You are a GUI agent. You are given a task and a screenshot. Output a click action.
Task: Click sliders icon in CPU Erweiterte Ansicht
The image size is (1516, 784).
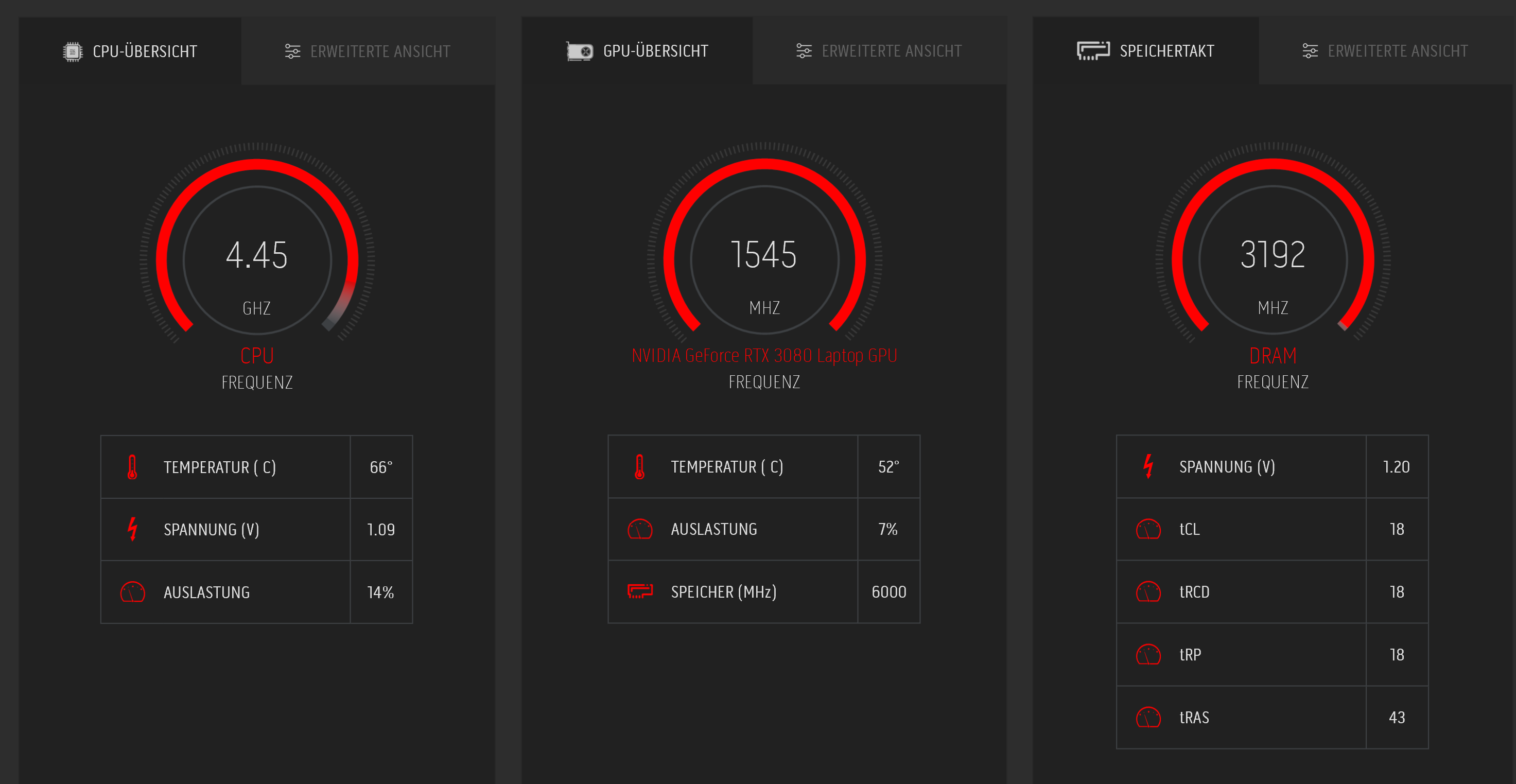coord(292,52)
